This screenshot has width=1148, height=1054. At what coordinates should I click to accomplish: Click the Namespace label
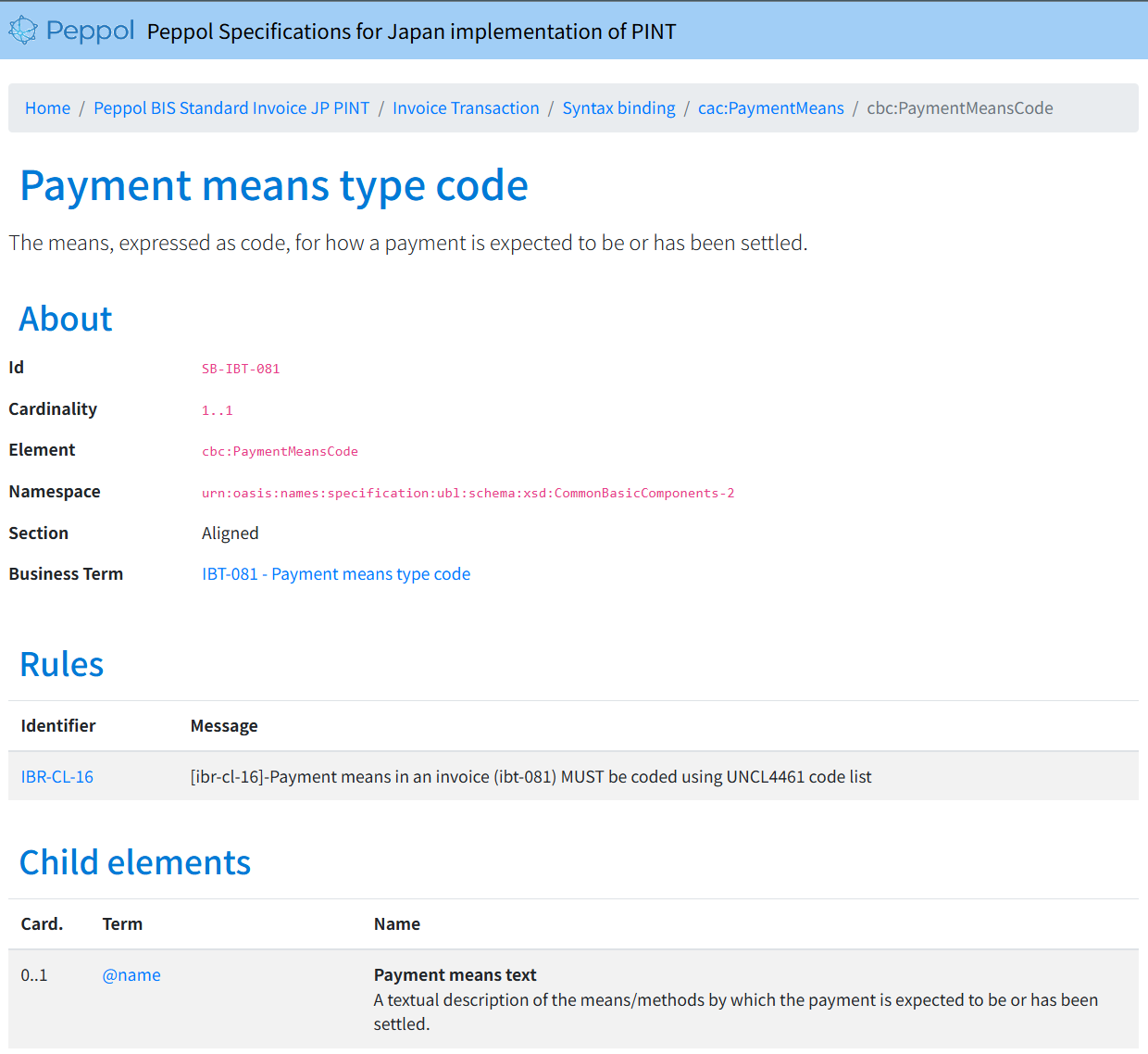[x=55, y=492]
